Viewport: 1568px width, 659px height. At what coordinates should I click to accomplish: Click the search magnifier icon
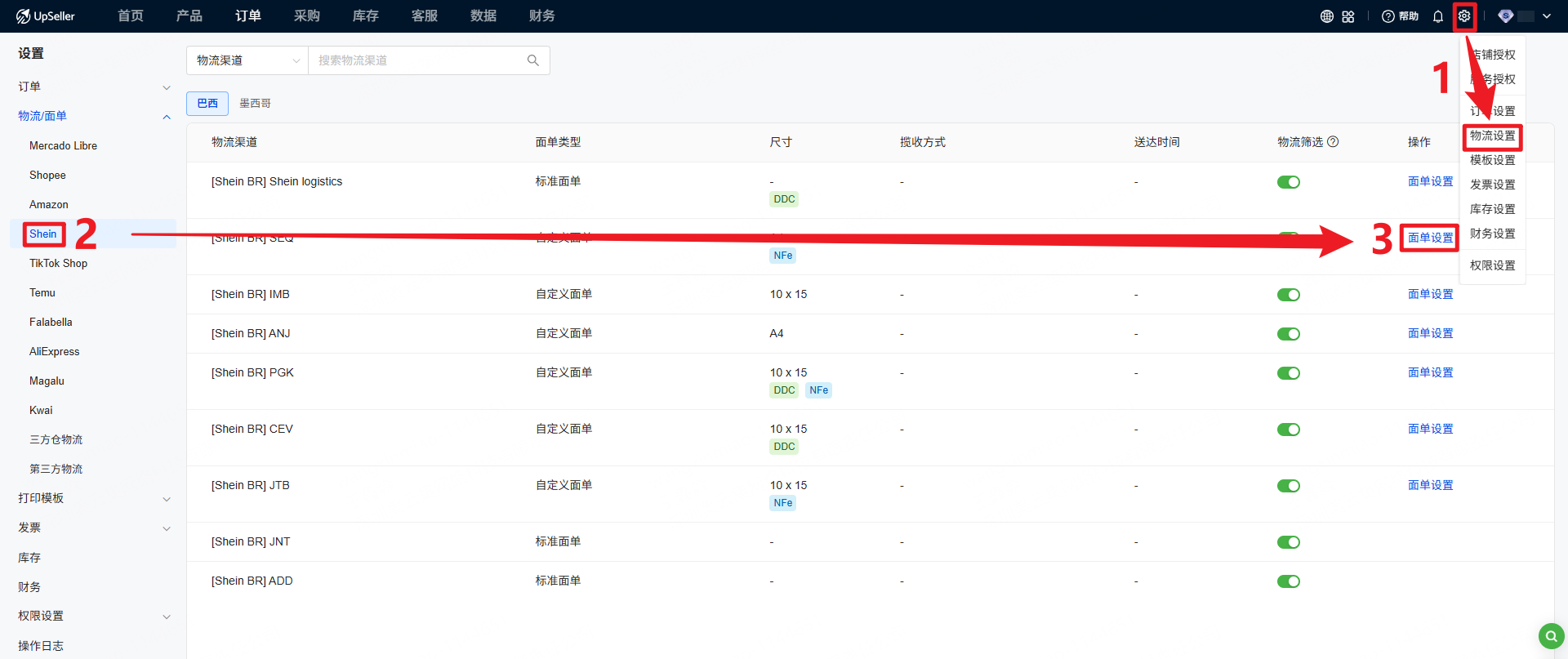coord(533,60)
